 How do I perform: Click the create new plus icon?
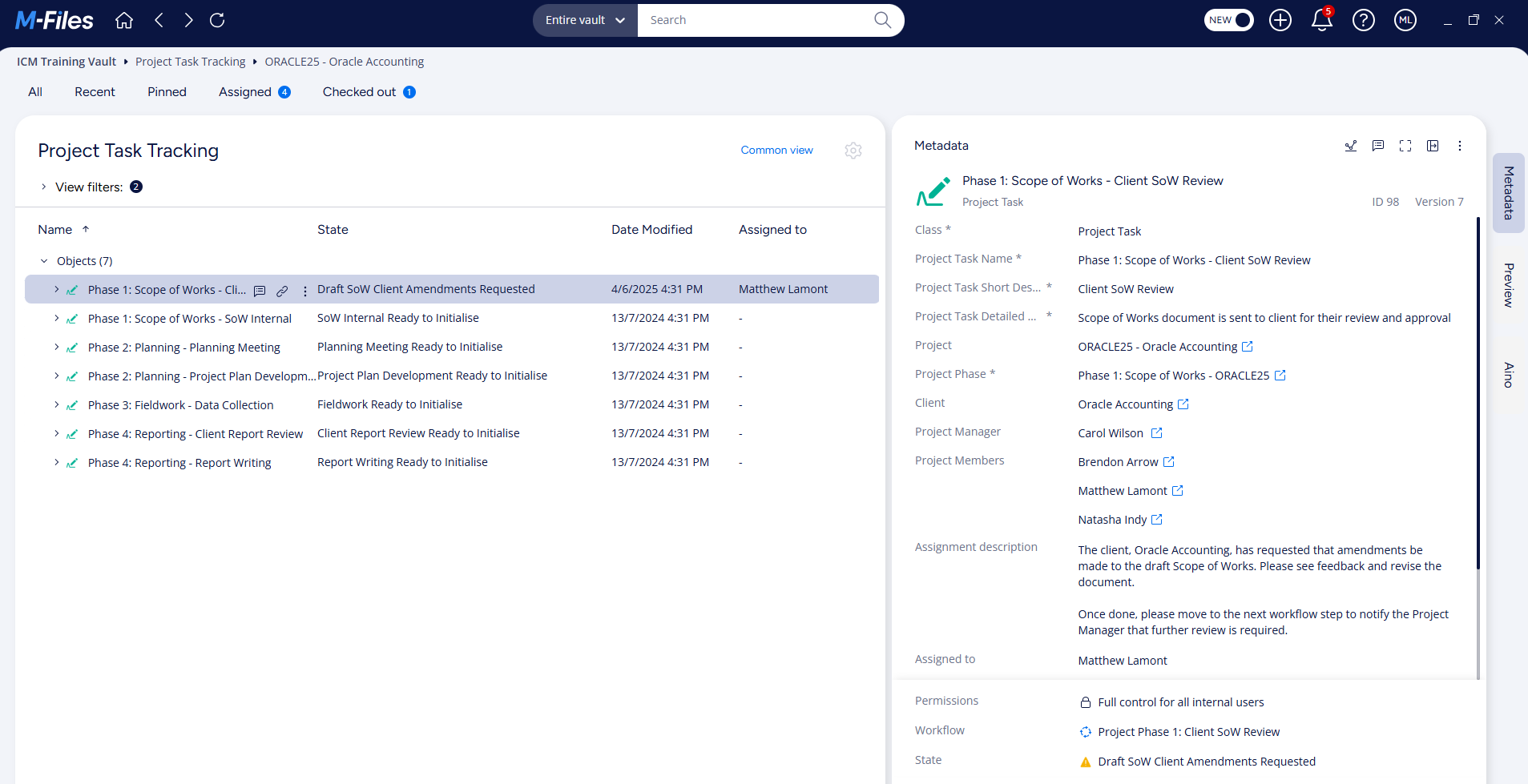[x=1280, y=20]
